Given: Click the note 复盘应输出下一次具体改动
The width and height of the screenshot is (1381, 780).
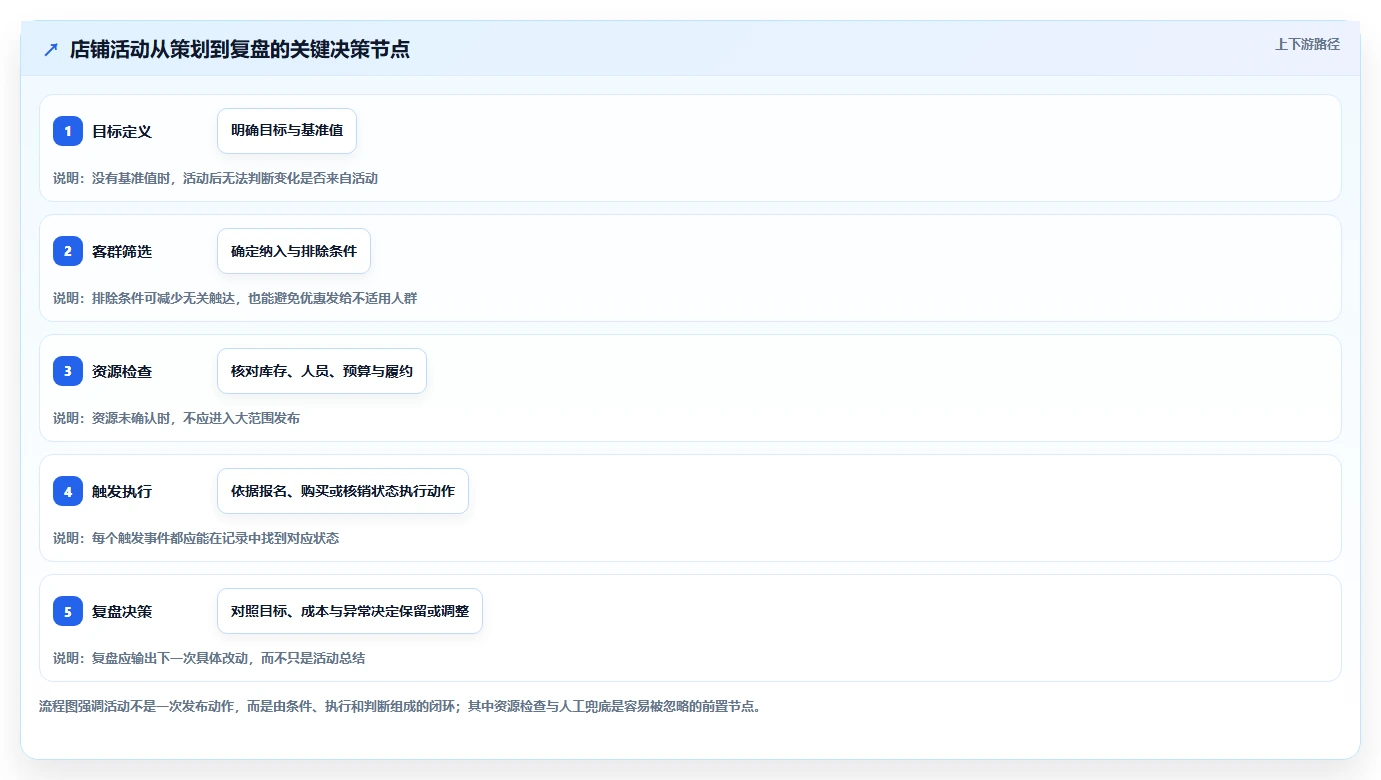Looking at the screenshot, I should tap(209, 658).
